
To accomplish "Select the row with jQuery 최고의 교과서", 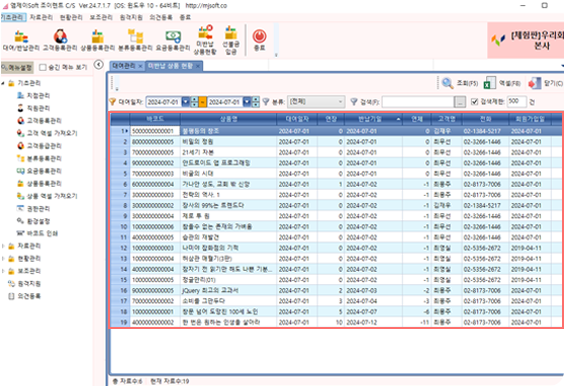I will pos(335,290).
